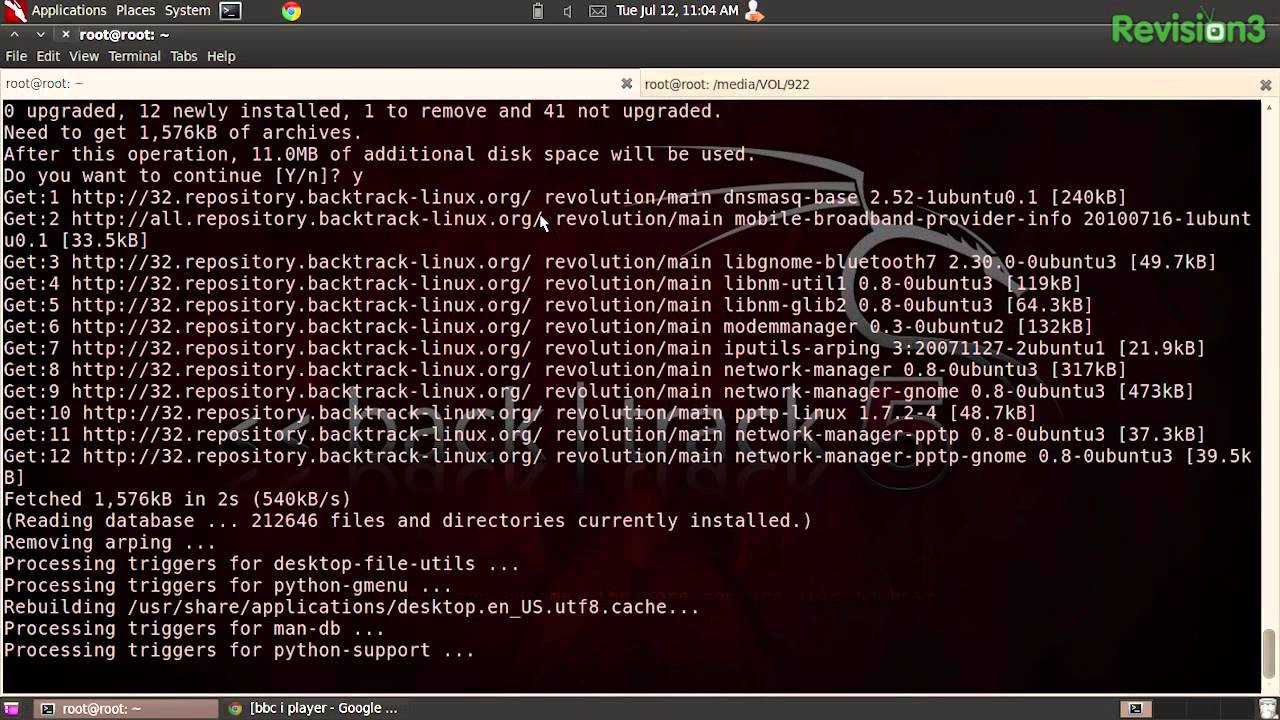Click the BackTrack dragon logo icon
Viewport: 1280px width, 720px height.
point(14,11)
